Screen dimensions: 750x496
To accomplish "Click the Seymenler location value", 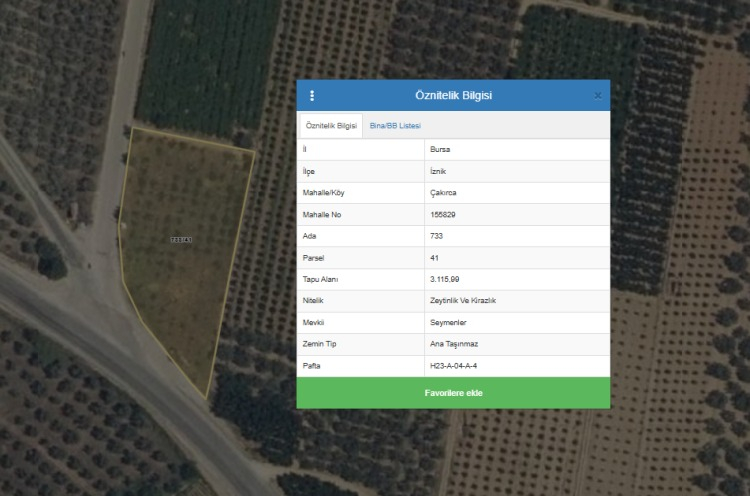I will coord(448,322).
